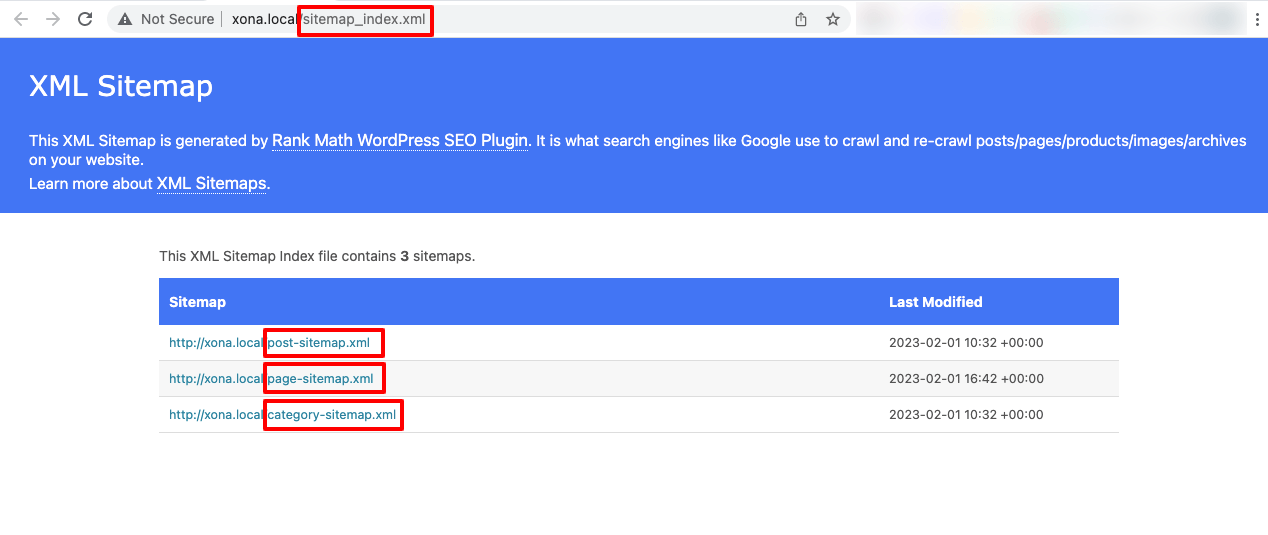Click the Not Secure warning icon
Image resolution: width=1268 pixels, height=535 pixels.
tap(125, 19)
